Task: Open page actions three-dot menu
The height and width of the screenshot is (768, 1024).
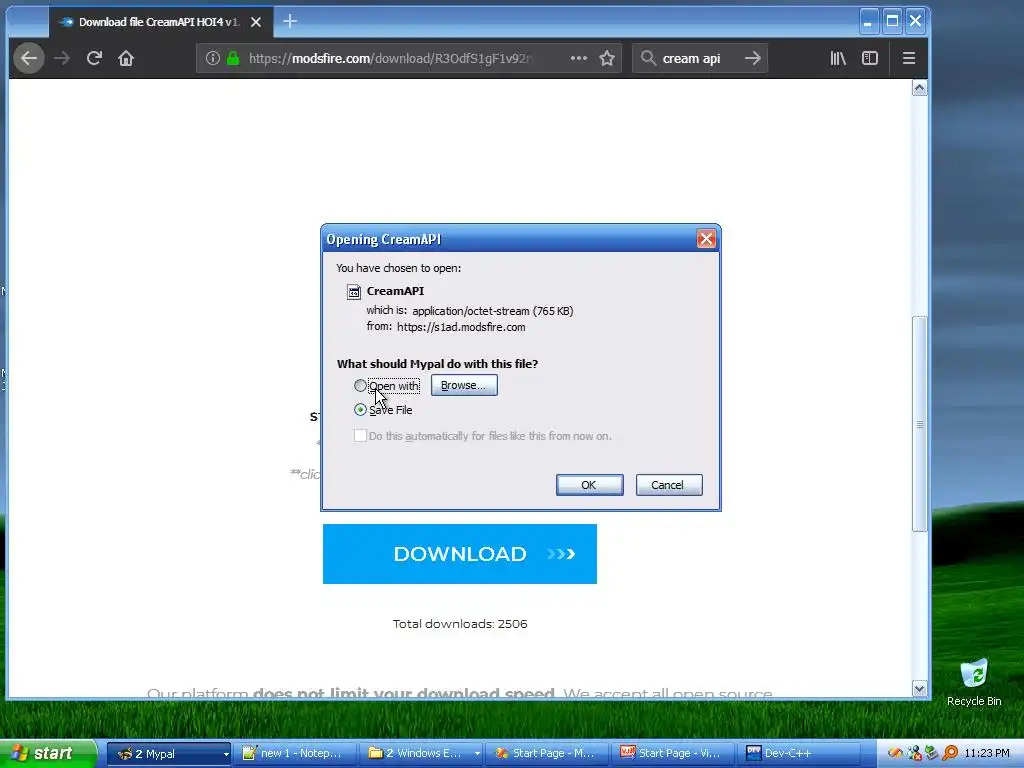Action: click(579, 58)
